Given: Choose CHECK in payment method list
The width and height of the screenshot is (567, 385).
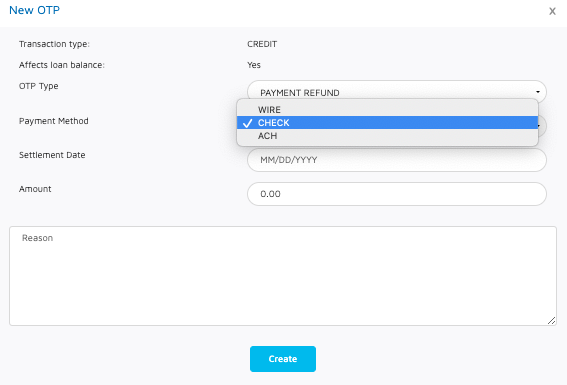Looking at the screenshot, I should [x=387, y=123].
